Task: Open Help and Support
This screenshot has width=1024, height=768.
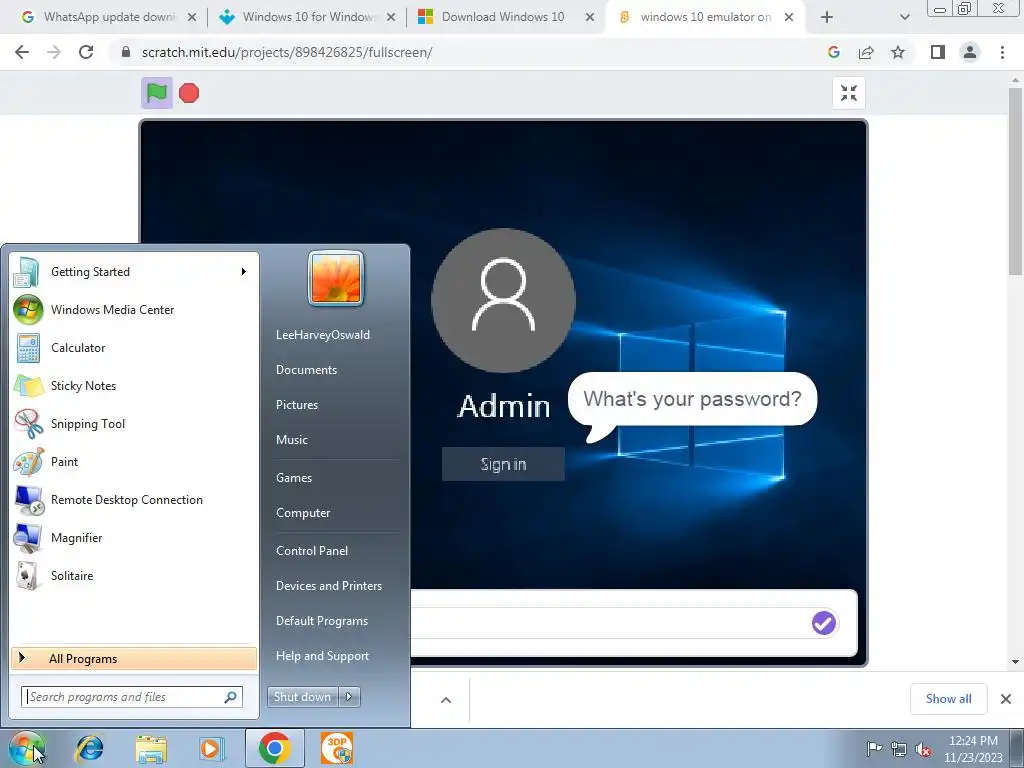Action: (x=322, y=656)
